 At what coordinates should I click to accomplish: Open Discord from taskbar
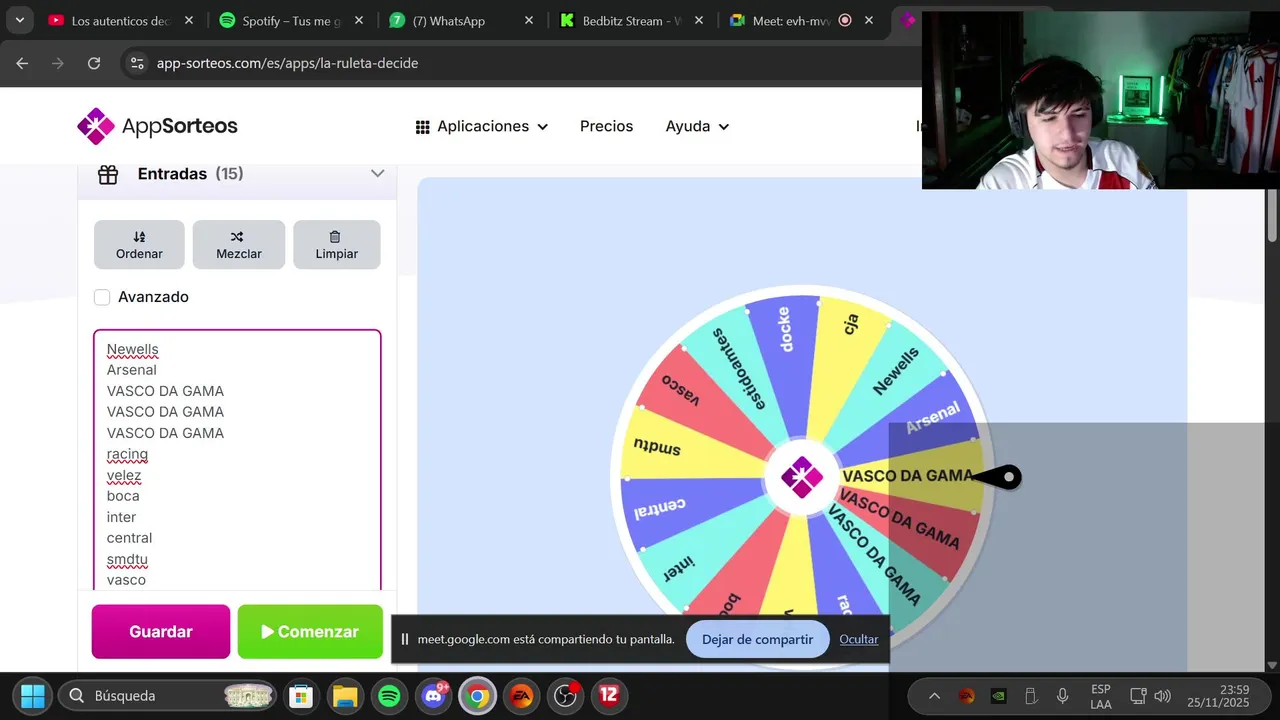(433, 696)
